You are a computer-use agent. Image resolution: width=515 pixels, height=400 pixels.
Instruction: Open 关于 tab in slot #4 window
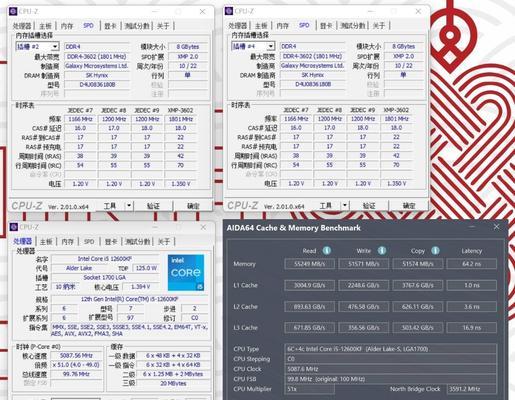[379, 25]
